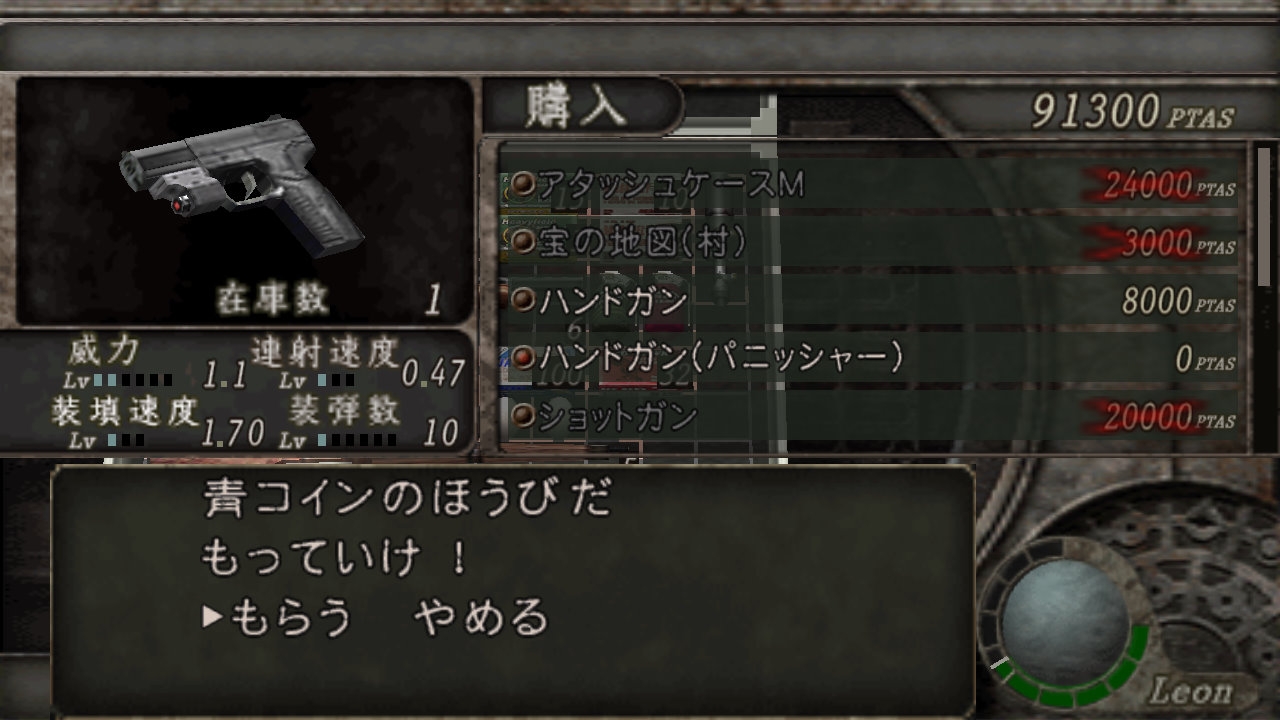The image size is (1280, 720).
Task: Select the free ハンドガン(パニッシャー) entry
Action: [x=872, y=357]
